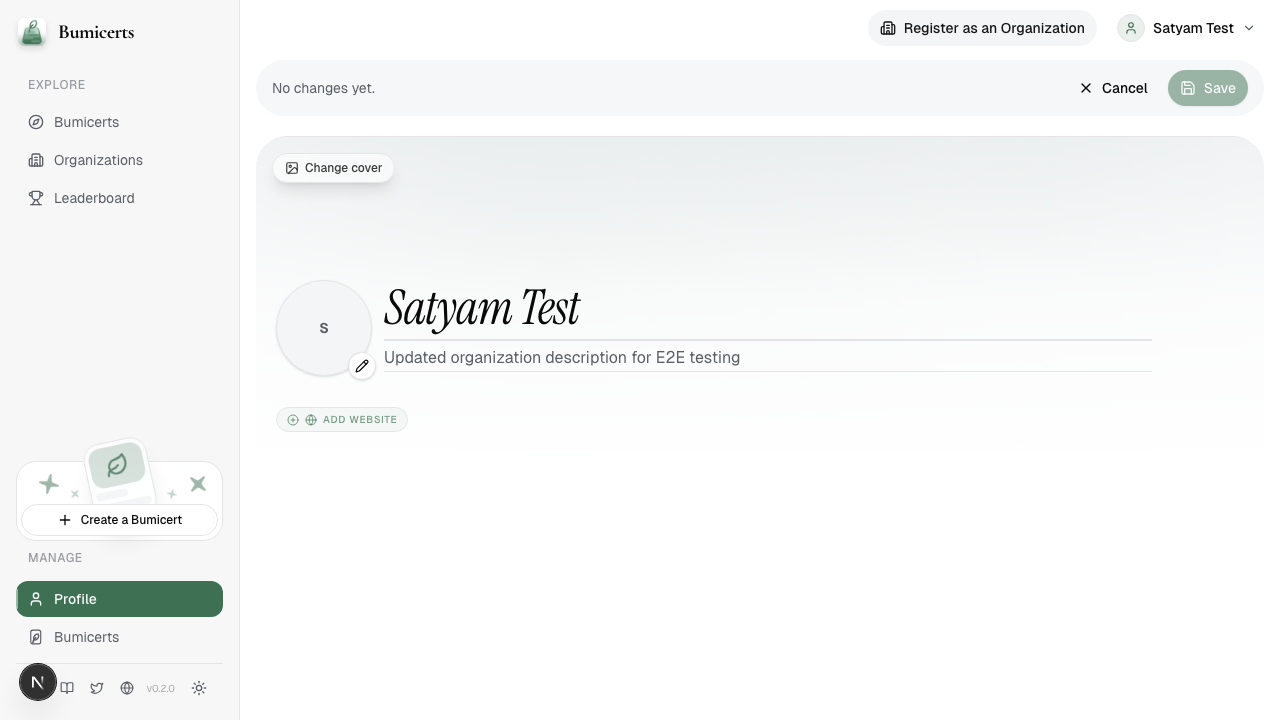Cancel profile editing
Viewport: 1280px width, 720px height.
1113,88
